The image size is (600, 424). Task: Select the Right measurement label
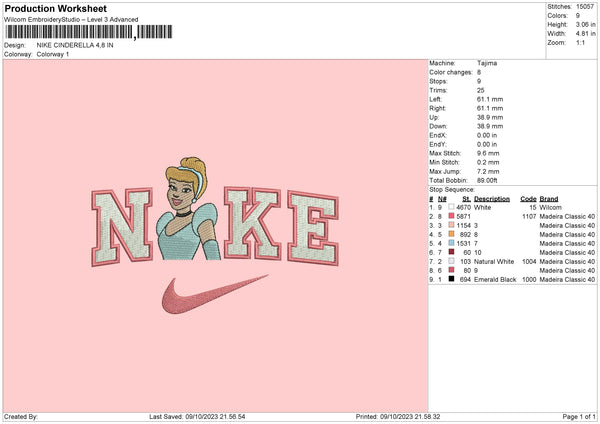437,108
